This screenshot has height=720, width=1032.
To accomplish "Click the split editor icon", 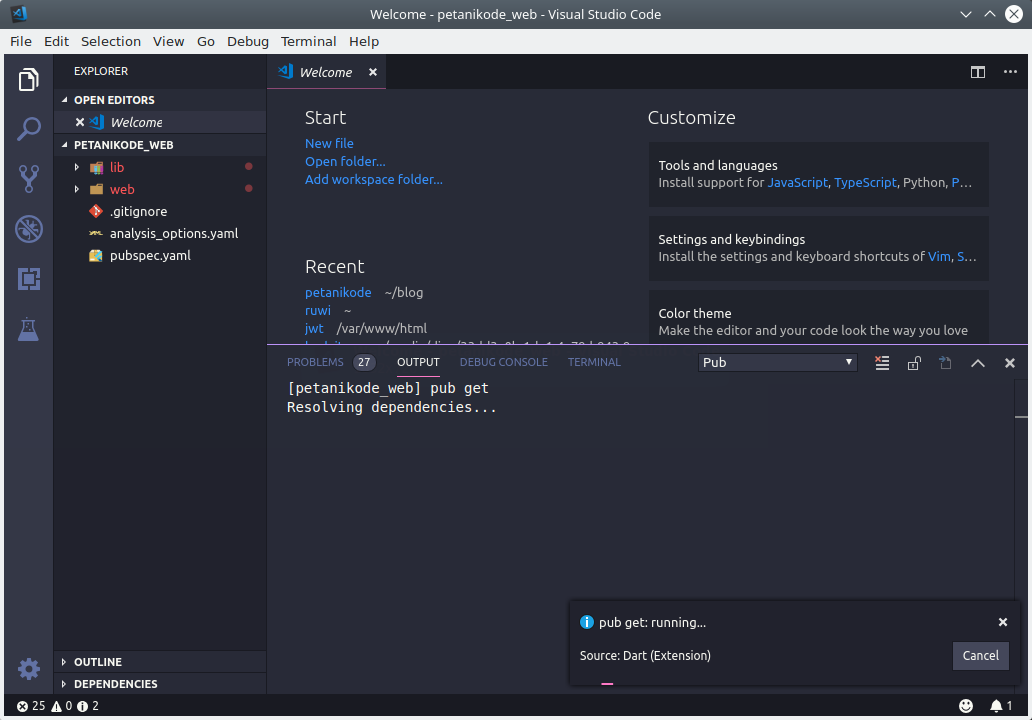I will [977, 72].
